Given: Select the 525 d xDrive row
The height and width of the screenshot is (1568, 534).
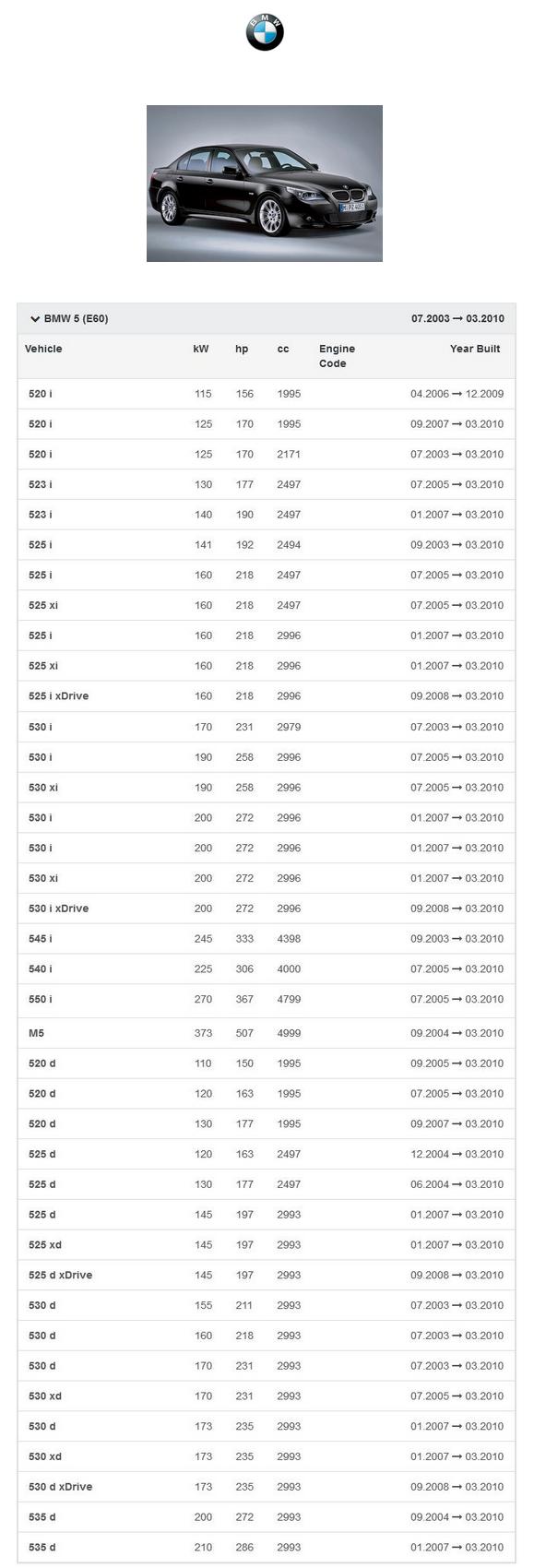Looking at the screenshot, I should [x=267, y=1276].
